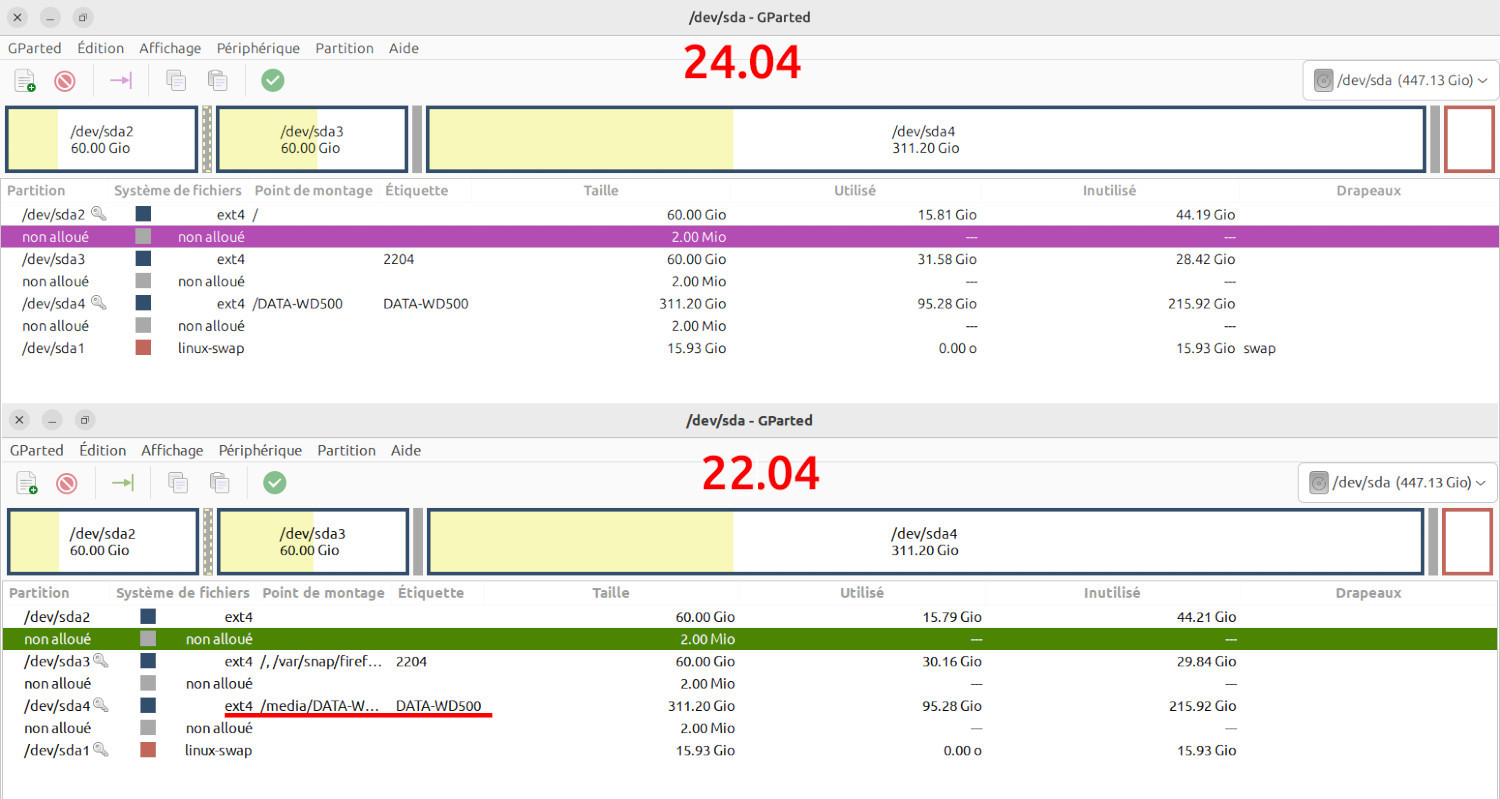The image size is (1500, 799).
Task: Select /dev/sda1 linux-swap row in top window
Action: [x=750, y=348]
